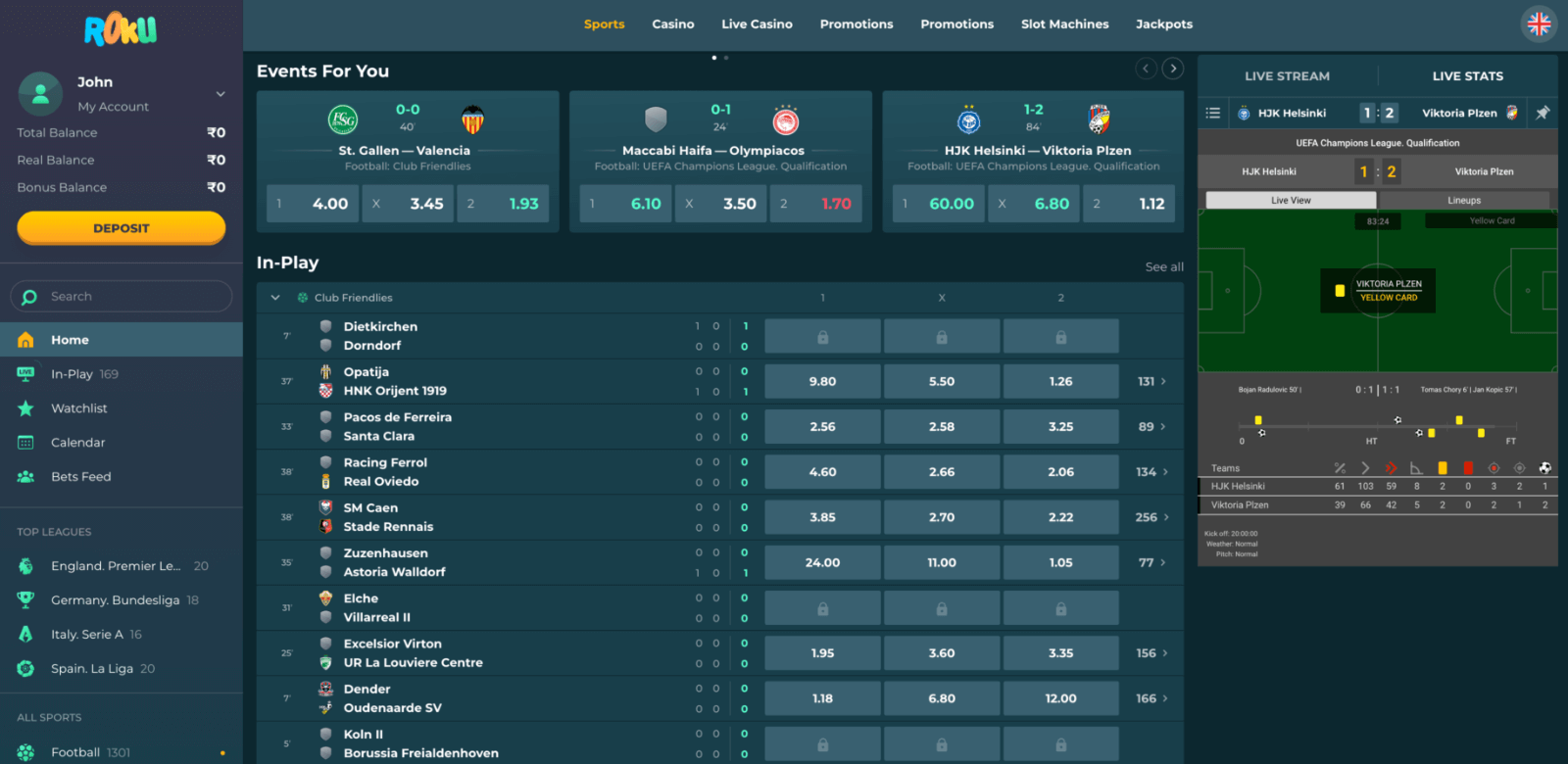
Task: Select 9.80 odds for Opatija
Action: pyautogui.click(x=822, y=381)
